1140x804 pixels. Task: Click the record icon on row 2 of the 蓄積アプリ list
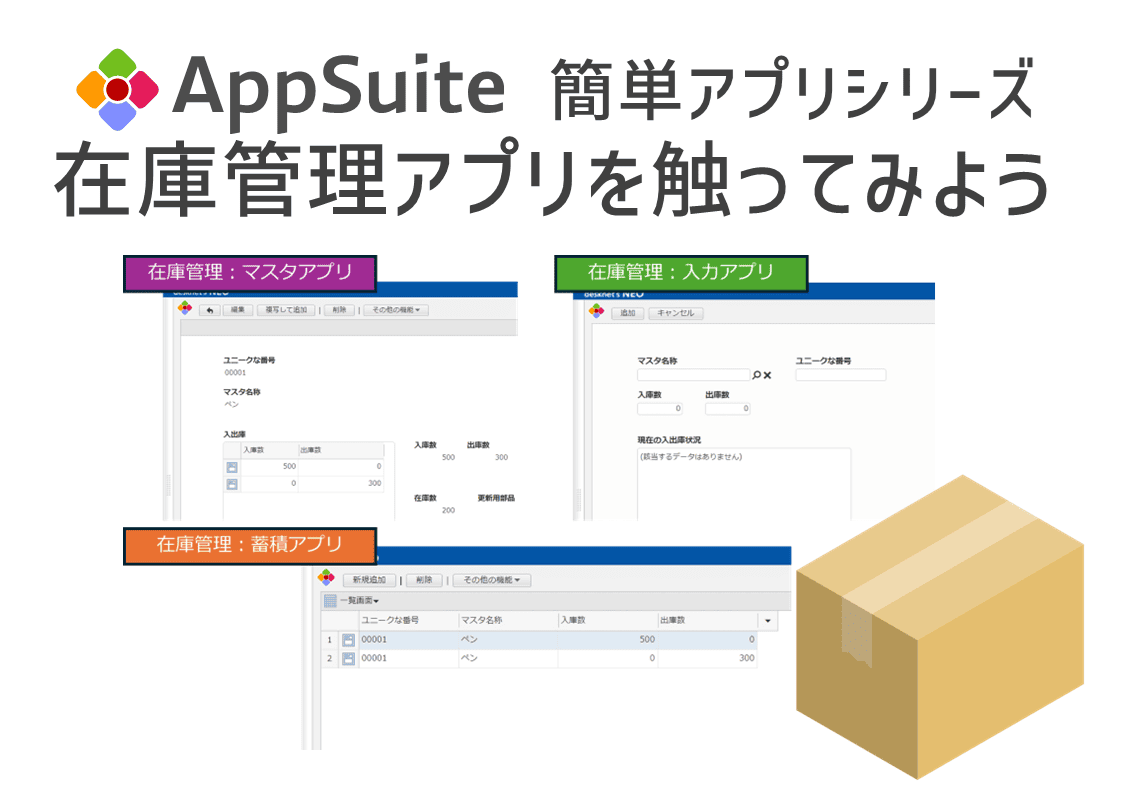(x=348, y=658)
